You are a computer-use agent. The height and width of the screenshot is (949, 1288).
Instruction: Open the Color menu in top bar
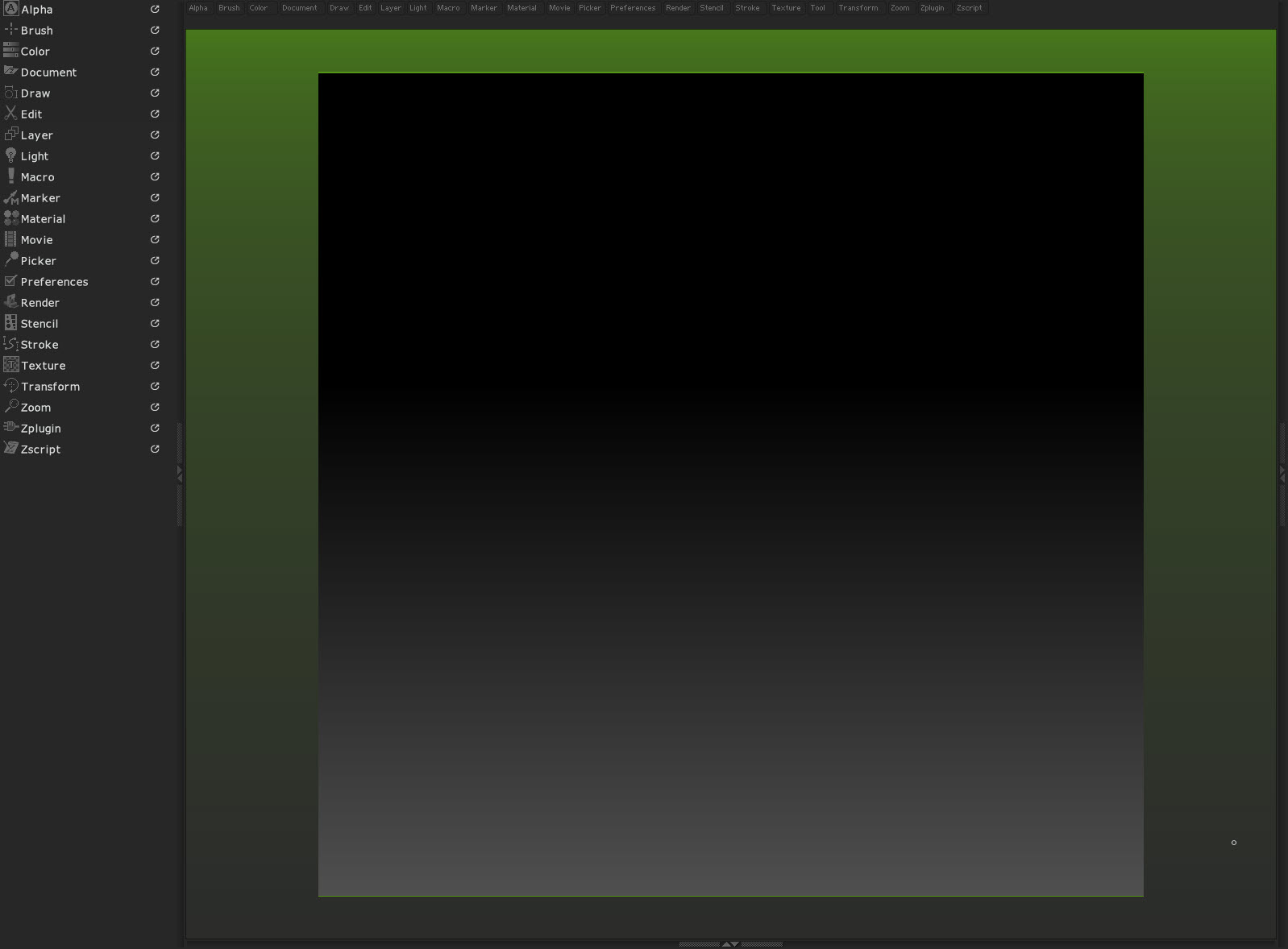pyautogui.click(x=259, y=8)
